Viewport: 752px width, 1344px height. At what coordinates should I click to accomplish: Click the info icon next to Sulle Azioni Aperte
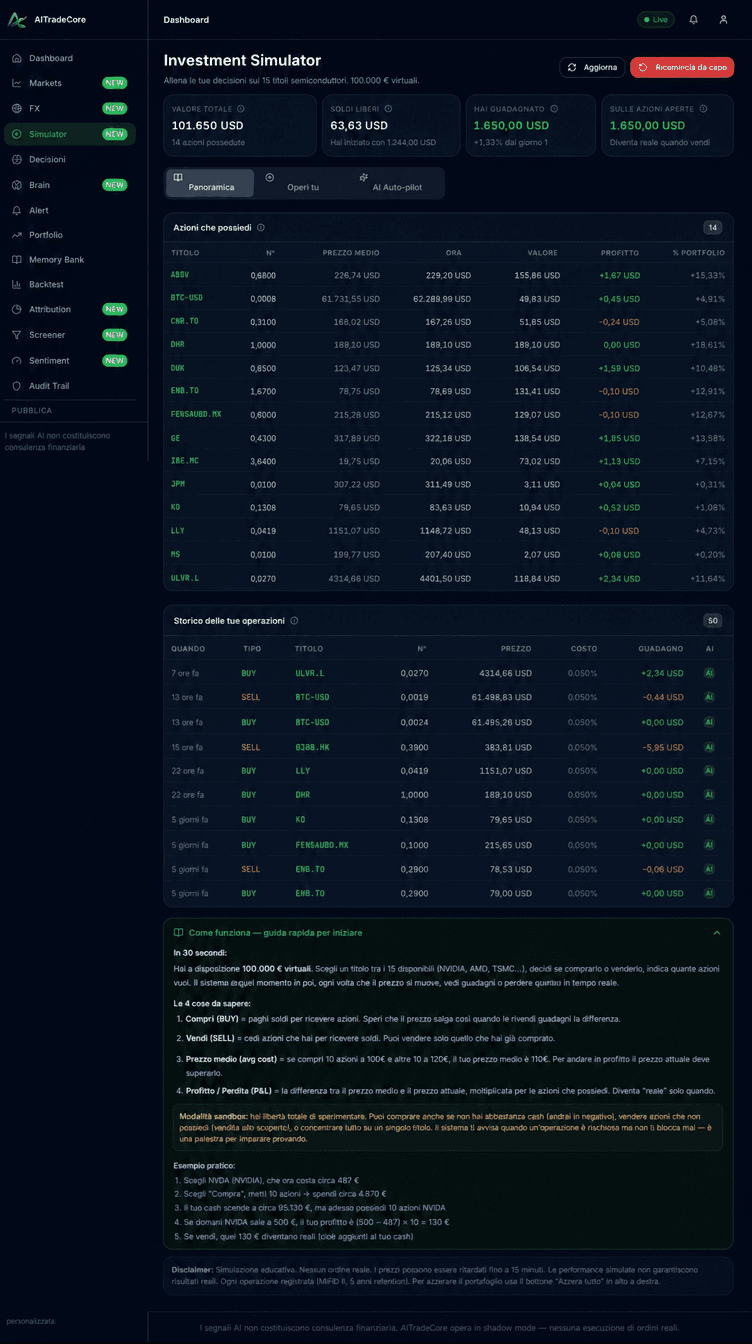703,108
